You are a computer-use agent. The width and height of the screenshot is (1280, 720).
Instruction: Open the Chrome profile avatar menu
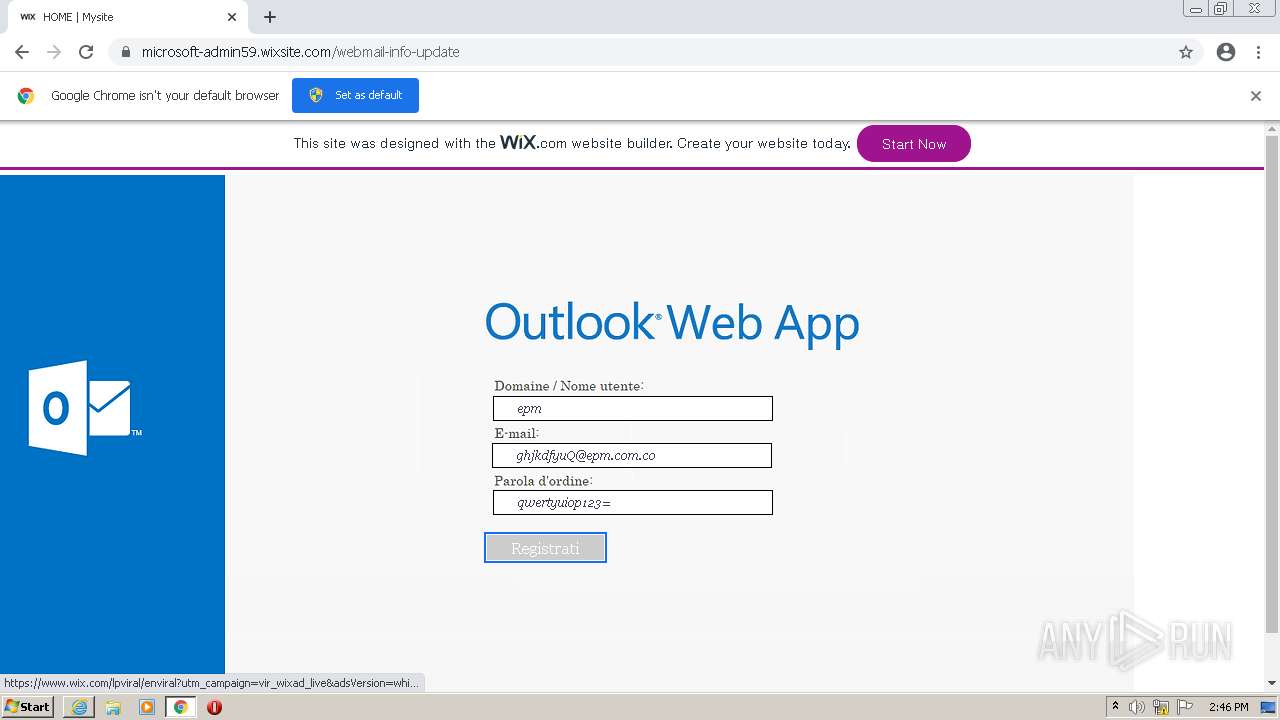(x=1226, y=52)
